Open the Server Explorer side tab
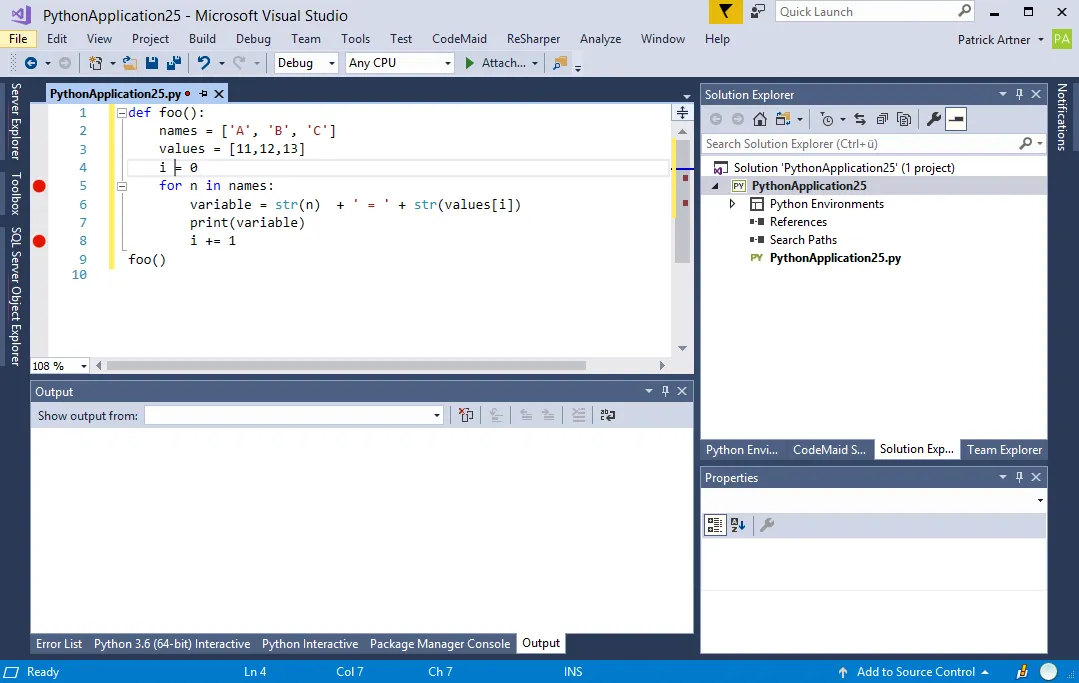This screenshot has height=683, width=1079. pos(16,121)
